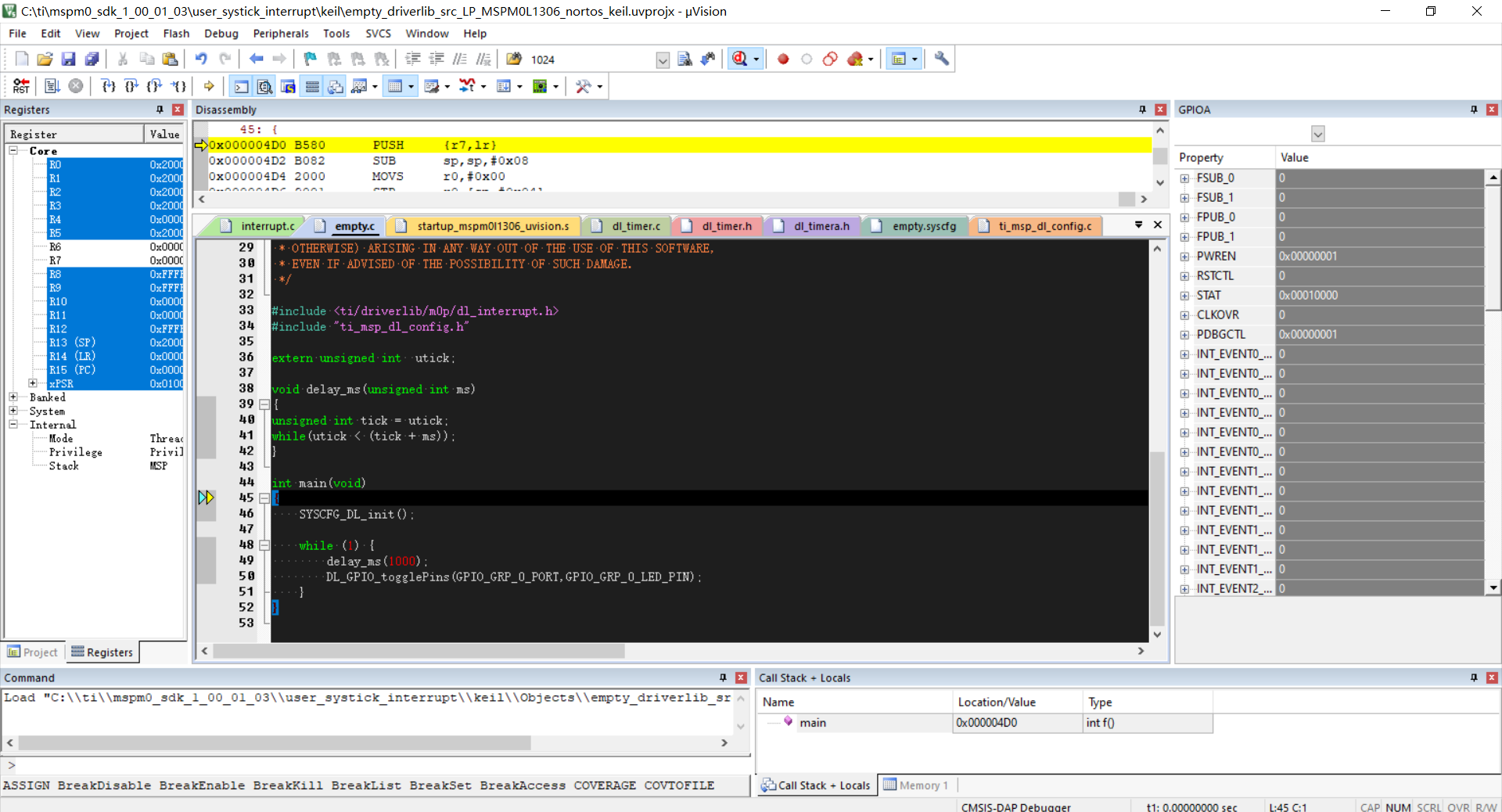The width and height of the screenshot is (1502, 812).
Task: Open the GPIOA panel dropdown
Action: pos(1318,134)
